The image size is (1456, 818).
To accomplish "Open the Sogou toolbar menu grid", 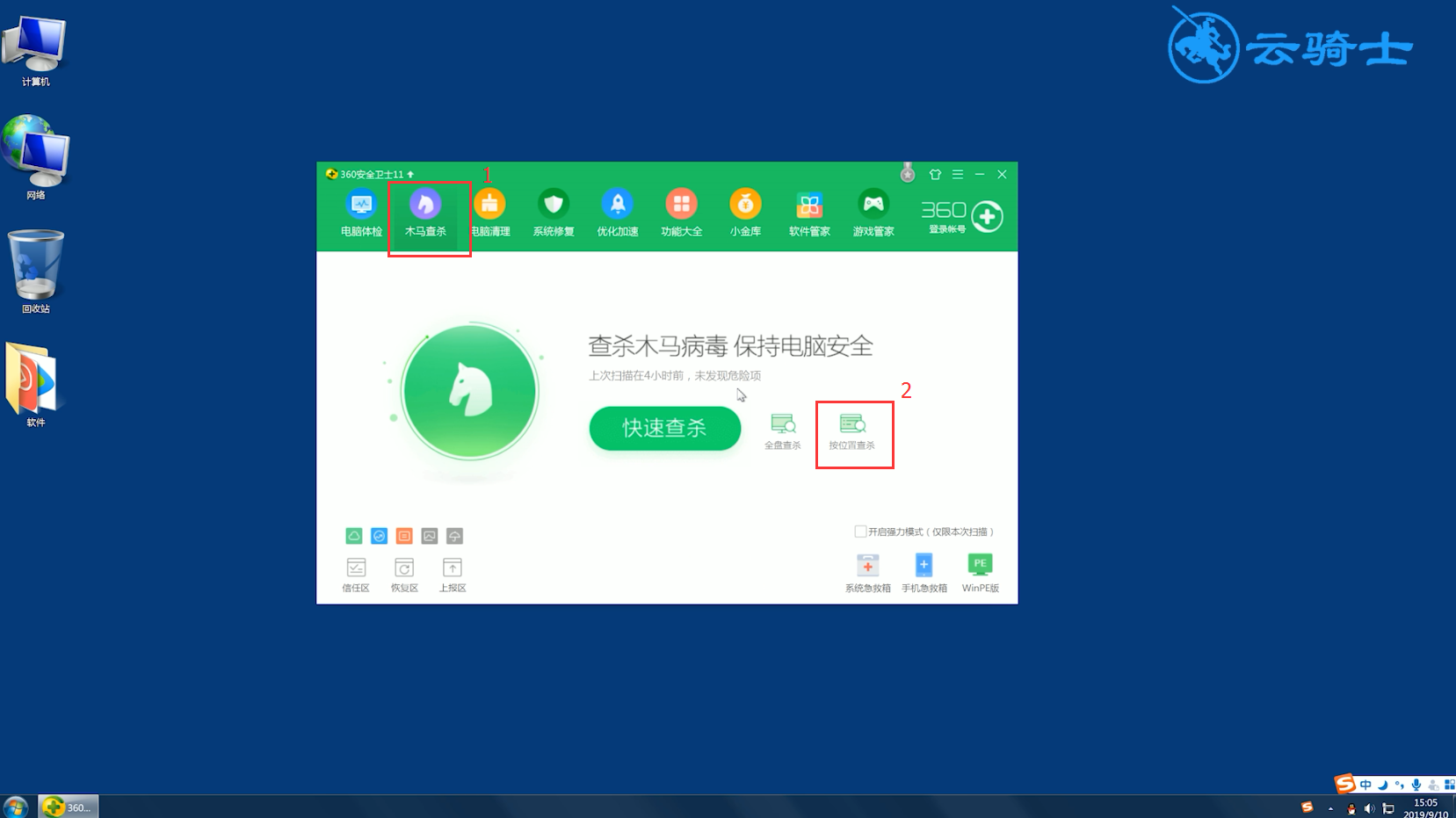I will (1451, 785).
